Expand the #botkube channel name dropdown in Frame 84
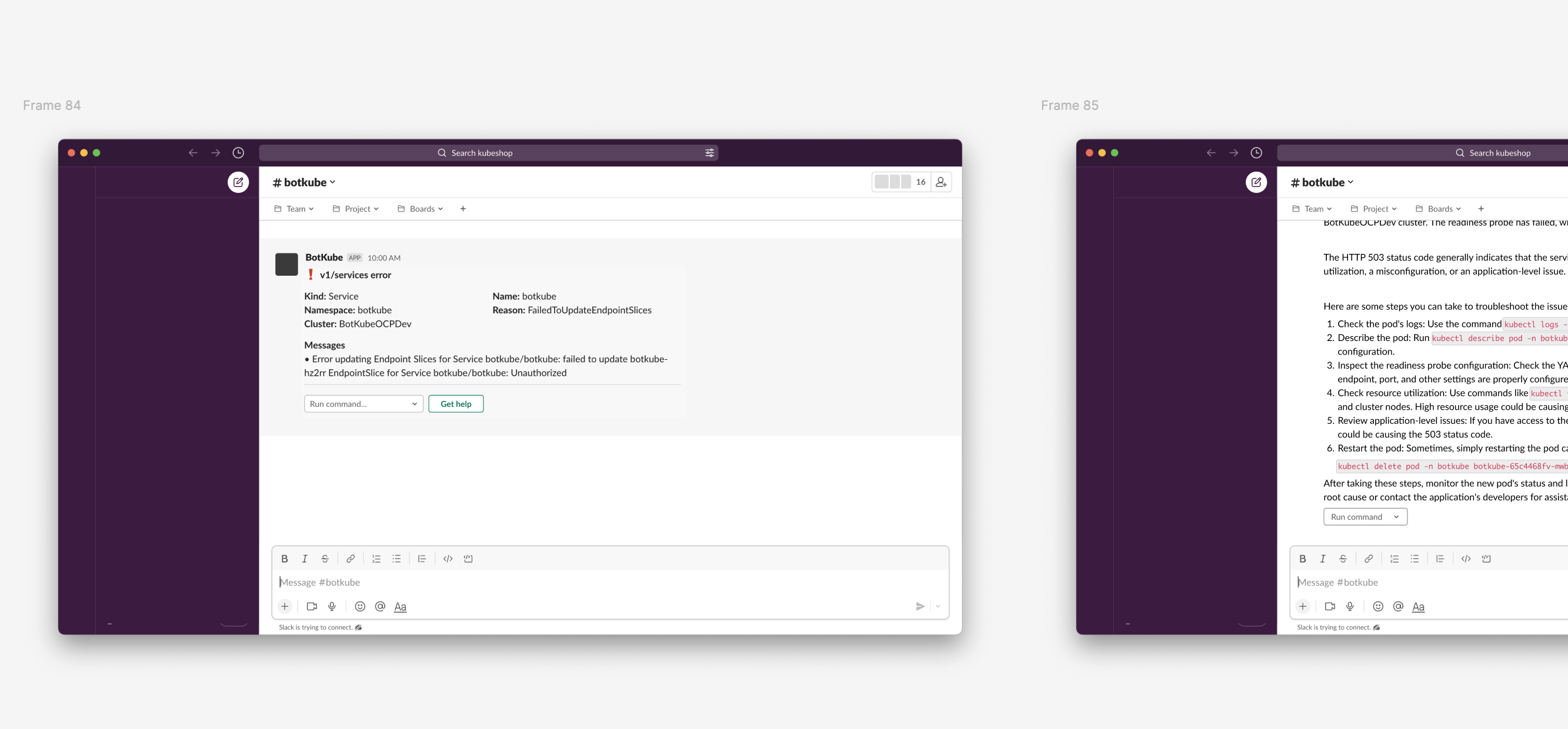This screenshot has height=729, width=1568. (304, 182)
